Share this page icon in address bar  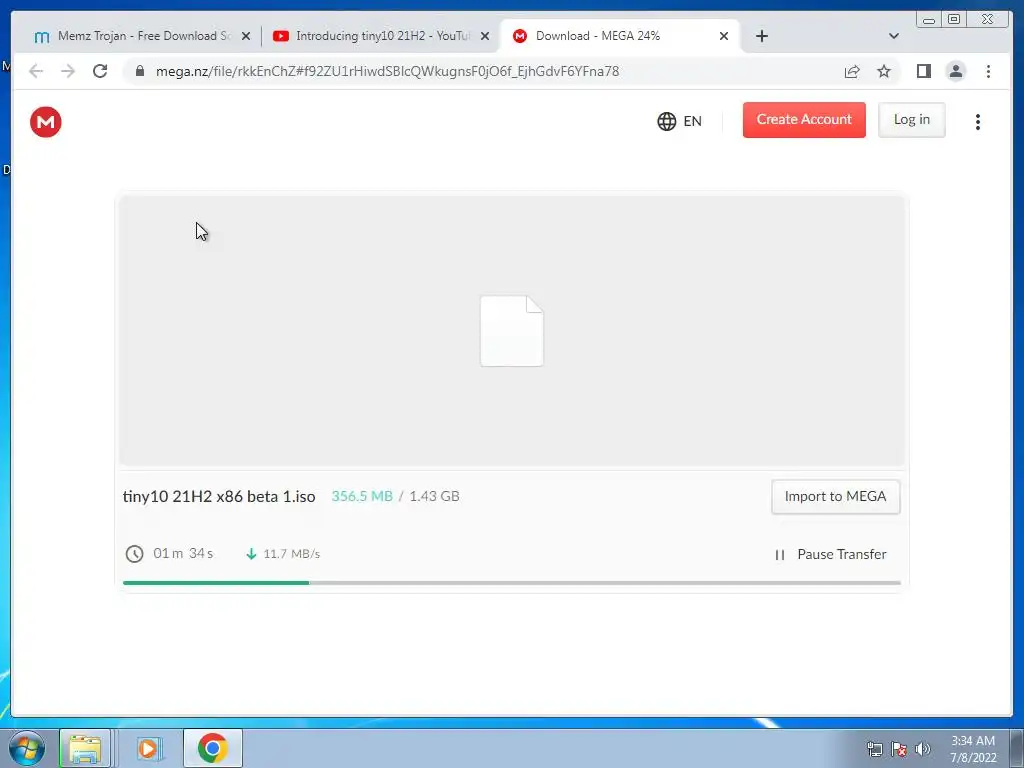(x=852, y=71)
